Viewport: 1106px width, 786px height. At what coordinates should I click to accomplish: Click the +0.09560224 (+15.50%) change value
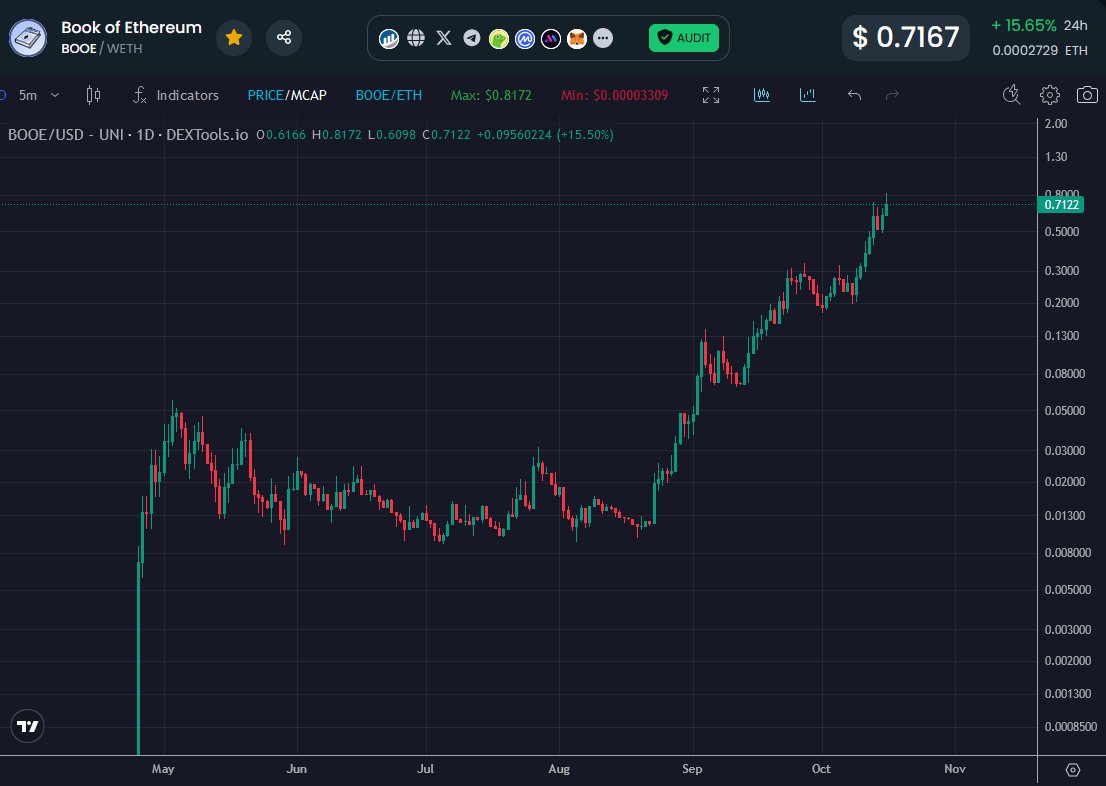coord(545,135)
